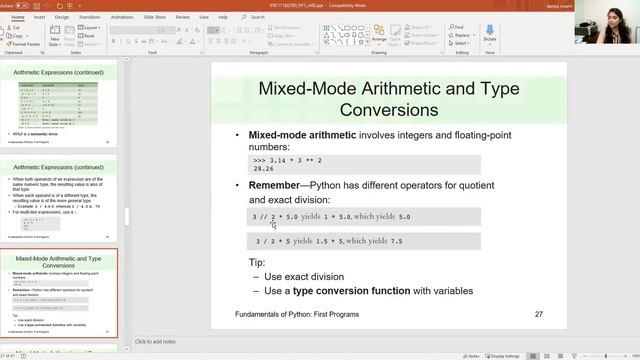The image size is (640, 360).
Task: Select Mixed-Mode Arithmetic slide thumbnail
Action: (59, 293)
